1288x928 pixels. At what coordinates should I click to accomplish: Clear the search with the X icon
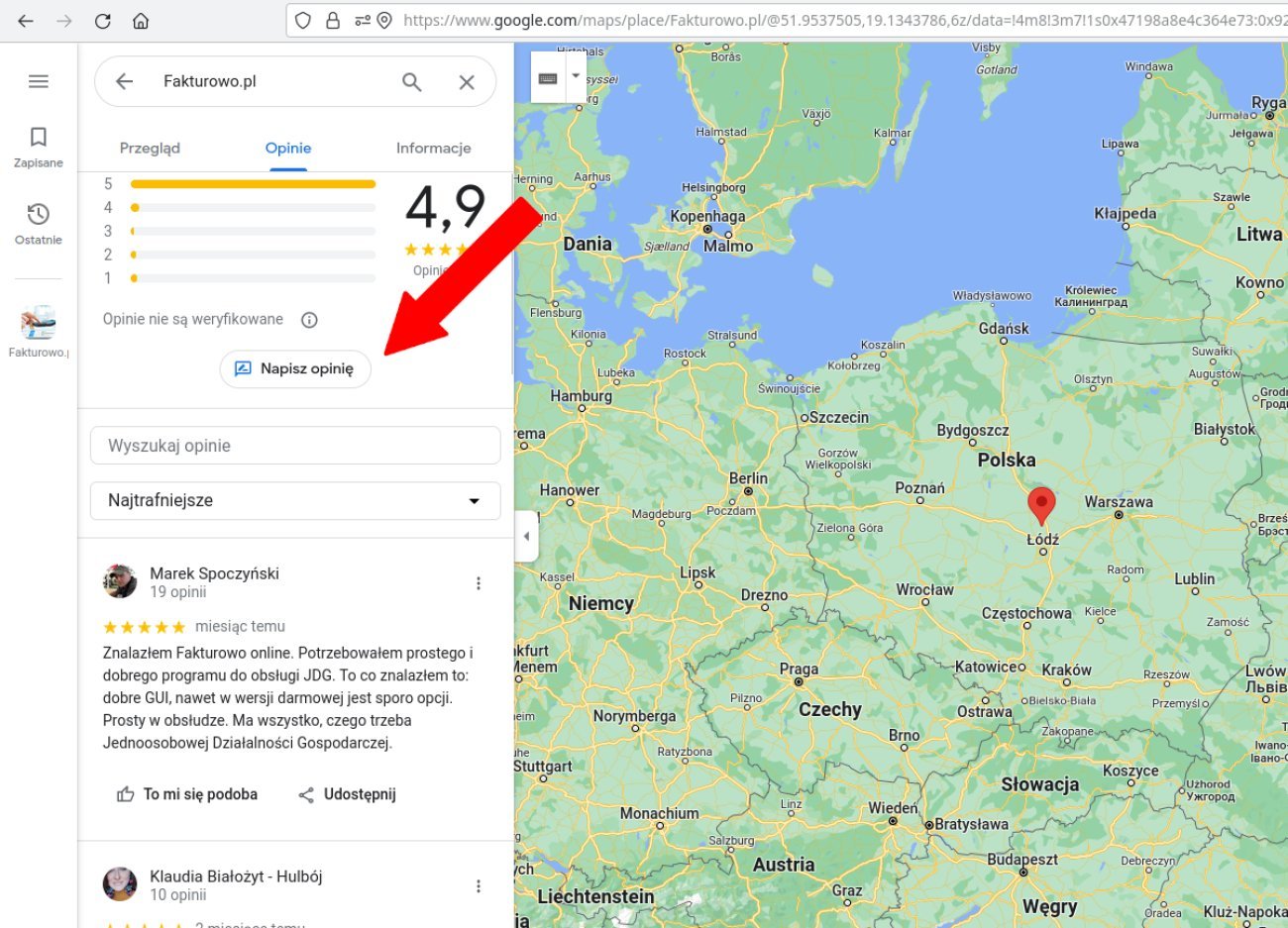467,82
